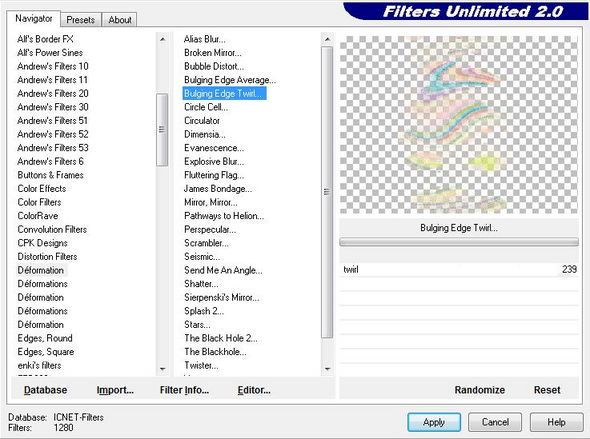The image size is (590, 439).
Task: Select the Navigator tab
Action: click(x=33, y=18)
